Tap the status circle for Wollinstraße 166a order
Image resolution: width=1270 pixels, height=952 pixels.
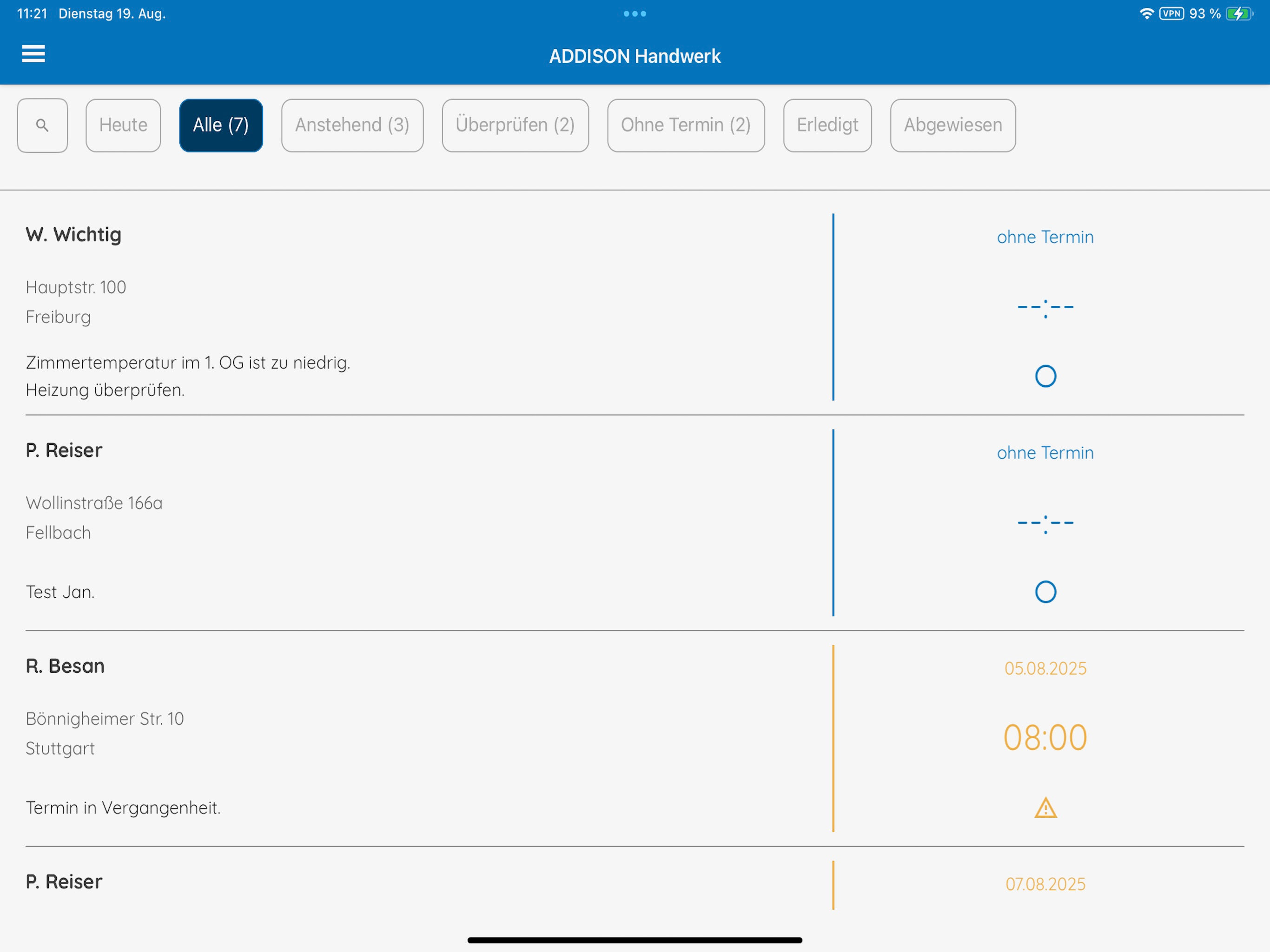pyautogui.click(x=1045, y=592)
